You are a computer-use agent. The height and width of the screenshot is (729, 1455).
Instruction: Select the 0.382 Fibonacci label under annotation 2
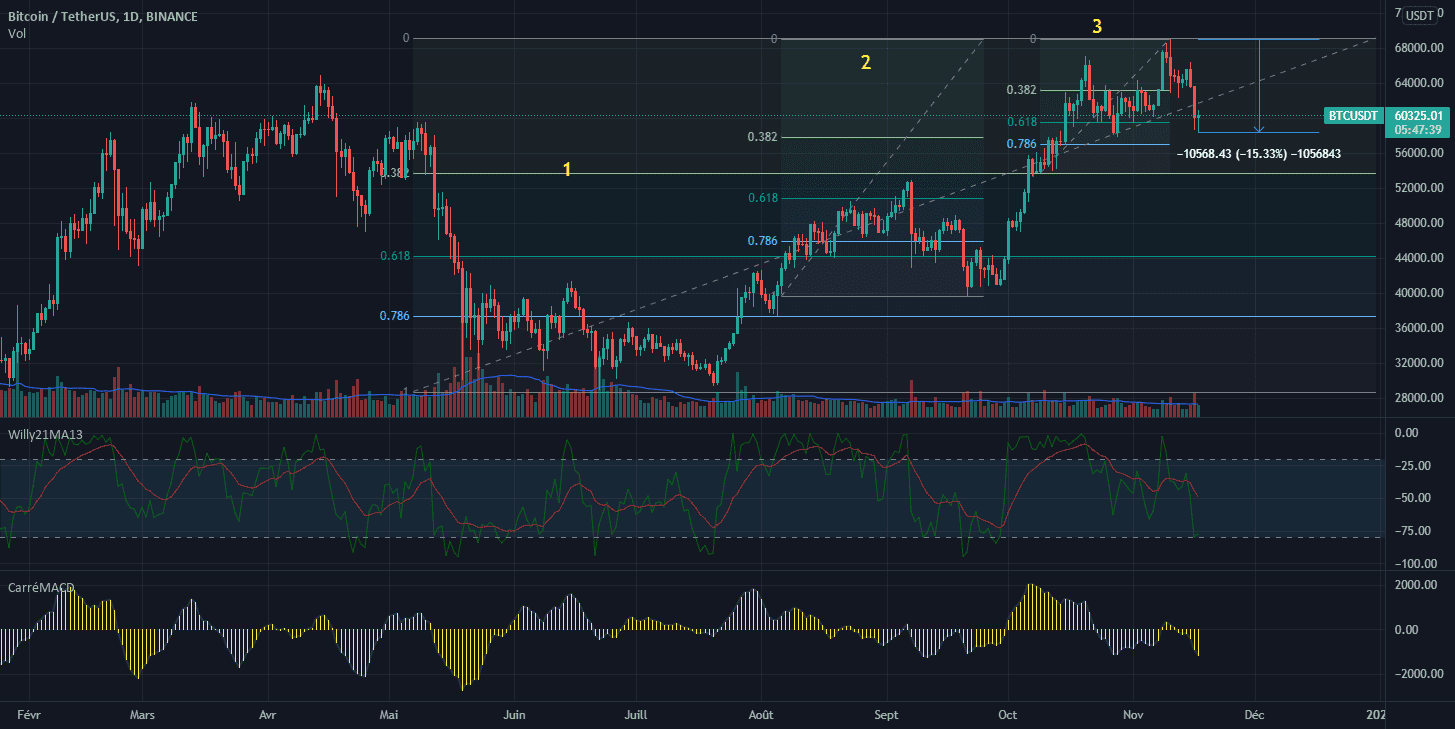tap(762, 137)
